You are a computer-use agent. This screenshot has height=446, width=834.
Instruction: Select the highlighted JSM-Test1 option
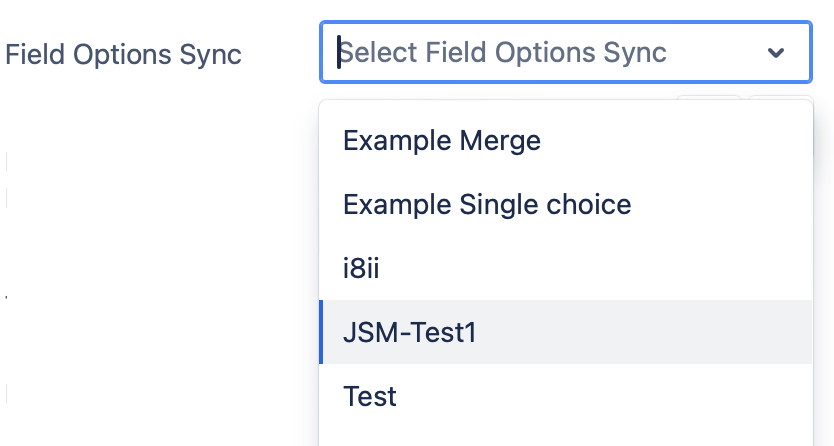click(x=409, y=332)
